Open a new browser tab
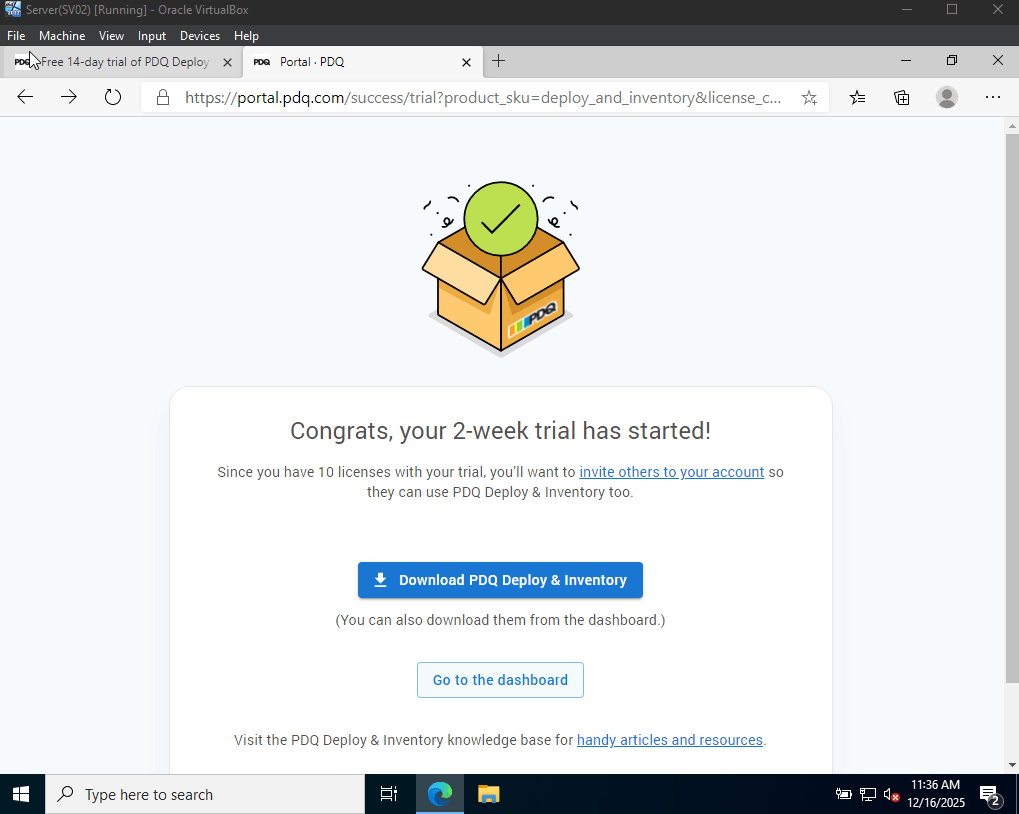Screen dimensions: 1019x814 pyautogui.click(x=498, y=61)
